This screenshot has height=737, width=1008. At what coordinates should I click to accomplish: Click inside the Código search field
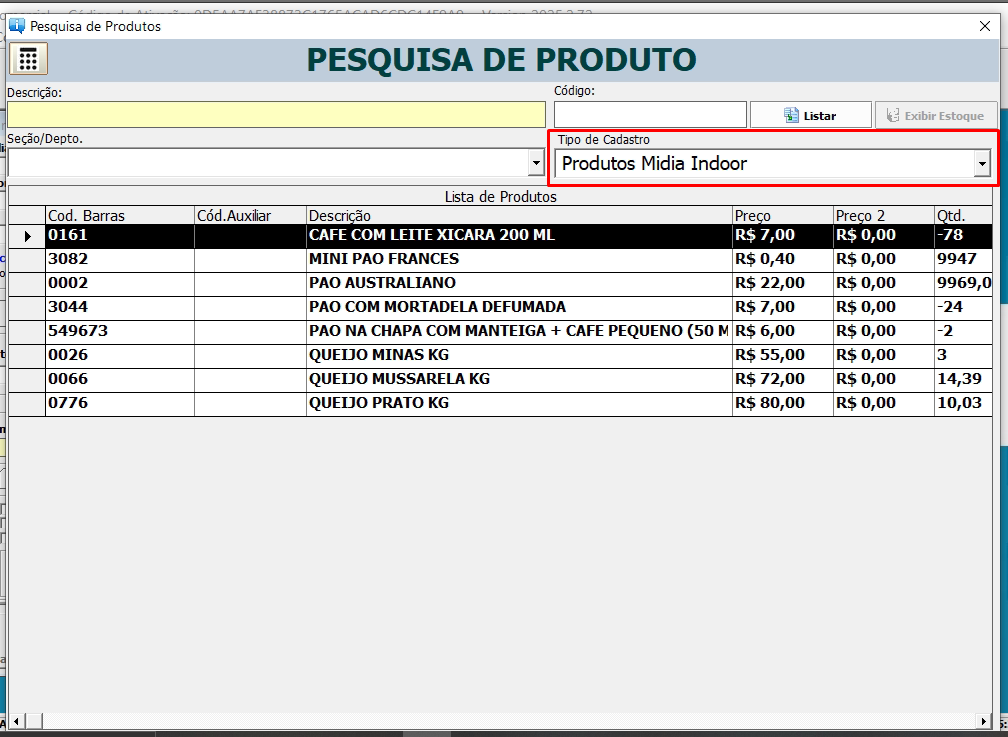click(649, 114)
